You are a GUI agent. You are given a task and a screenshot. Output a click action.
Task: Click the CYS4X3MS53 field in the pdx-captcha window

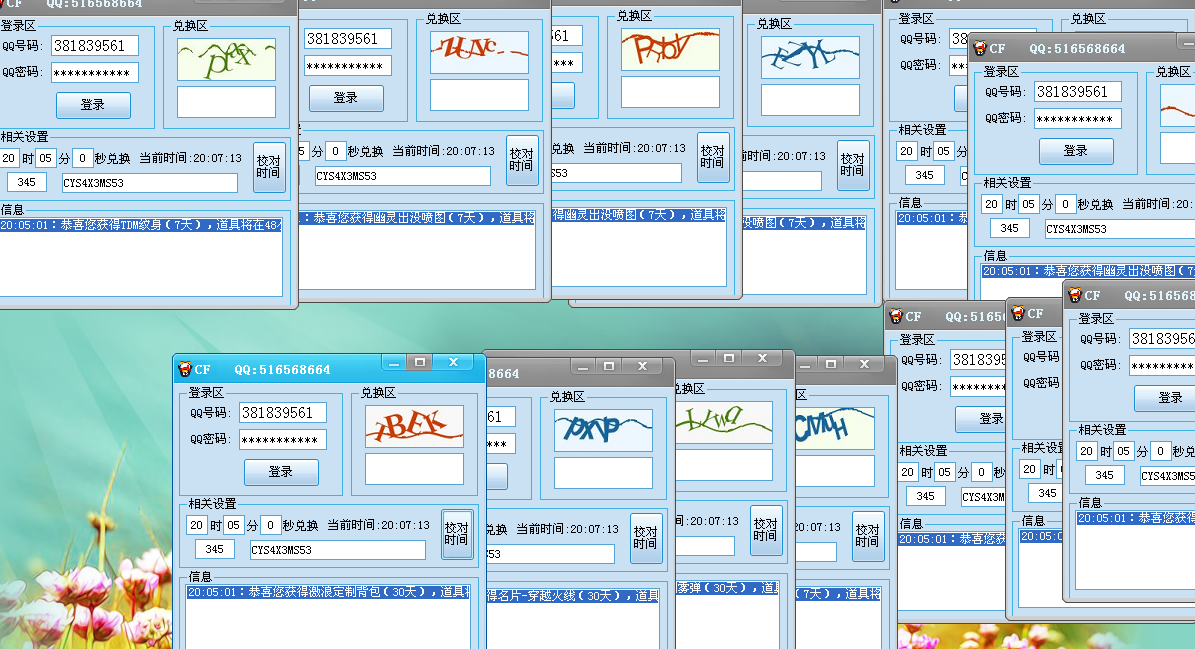click(150, 183)
